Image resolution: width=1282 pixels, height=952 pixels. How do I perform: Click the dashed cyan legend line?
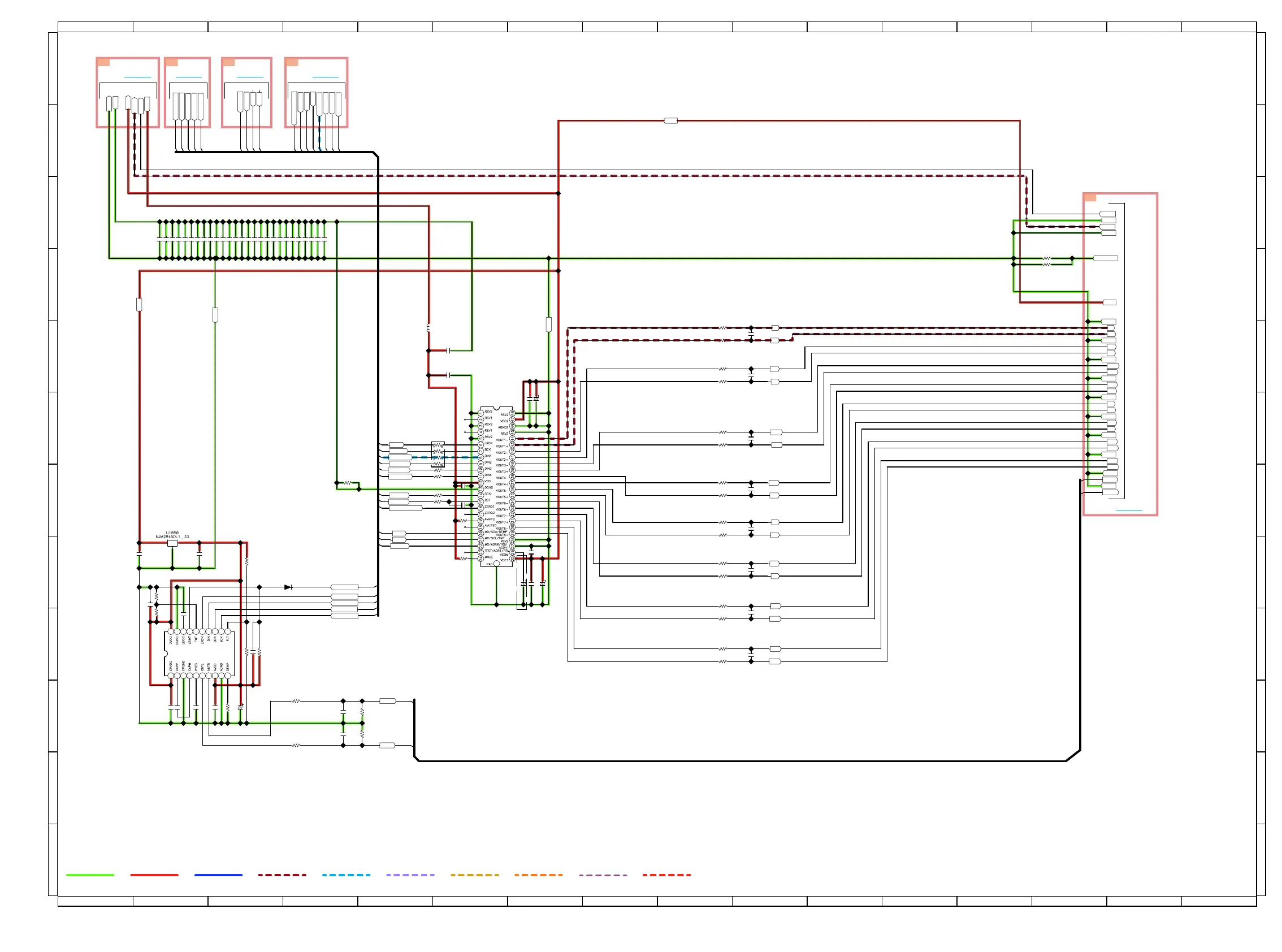(346, 875)
